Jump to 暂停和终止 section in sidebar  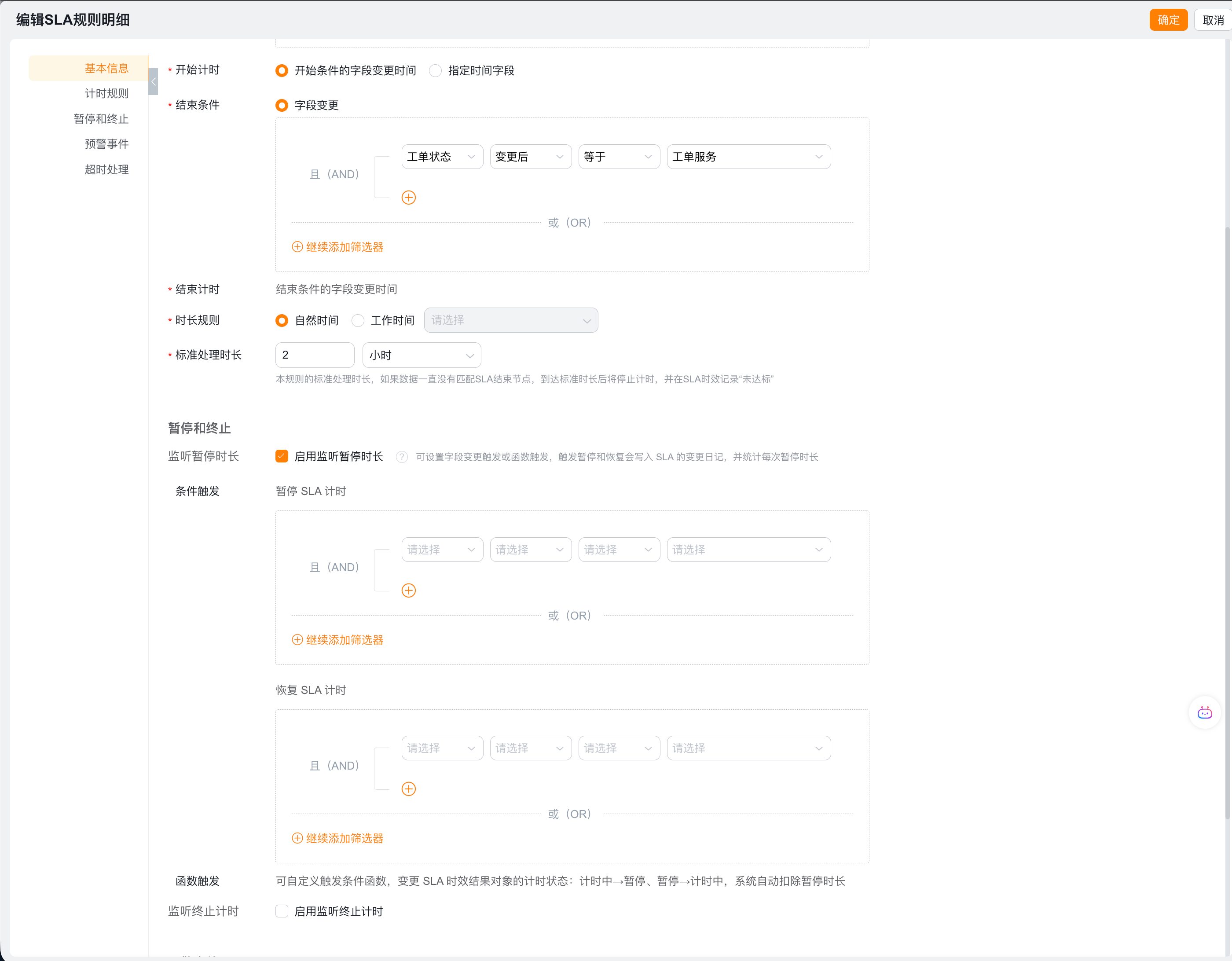coord(101,119)
